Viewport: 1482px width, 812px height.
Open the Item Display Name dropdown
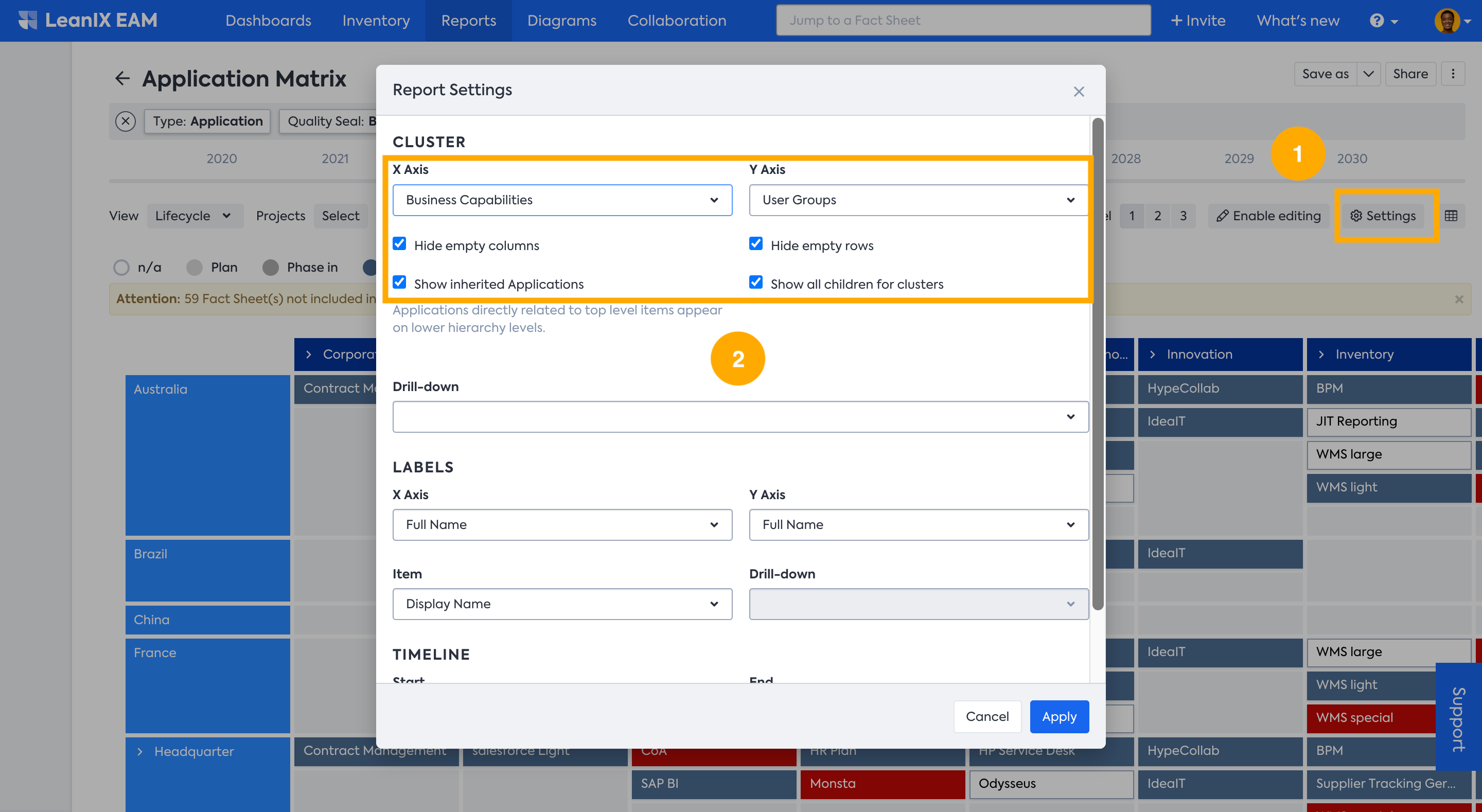[x=561, y=604]
